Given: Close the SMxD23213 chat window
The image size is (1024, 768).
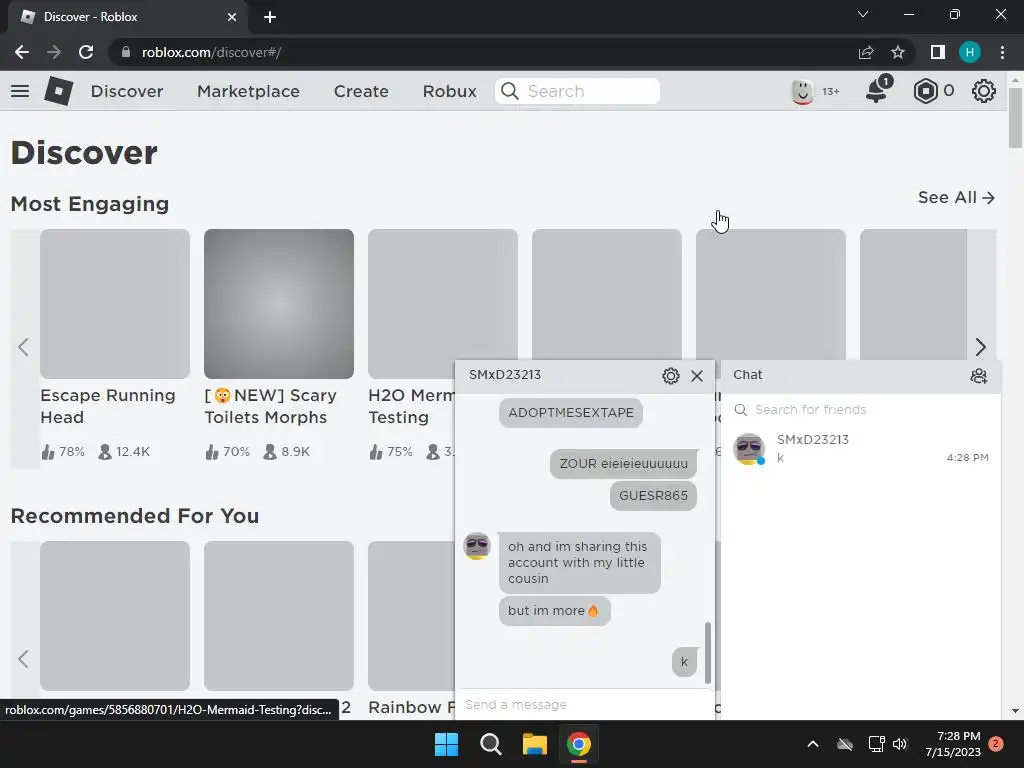Looking at the screenshot, I should (x=697, y=376).
